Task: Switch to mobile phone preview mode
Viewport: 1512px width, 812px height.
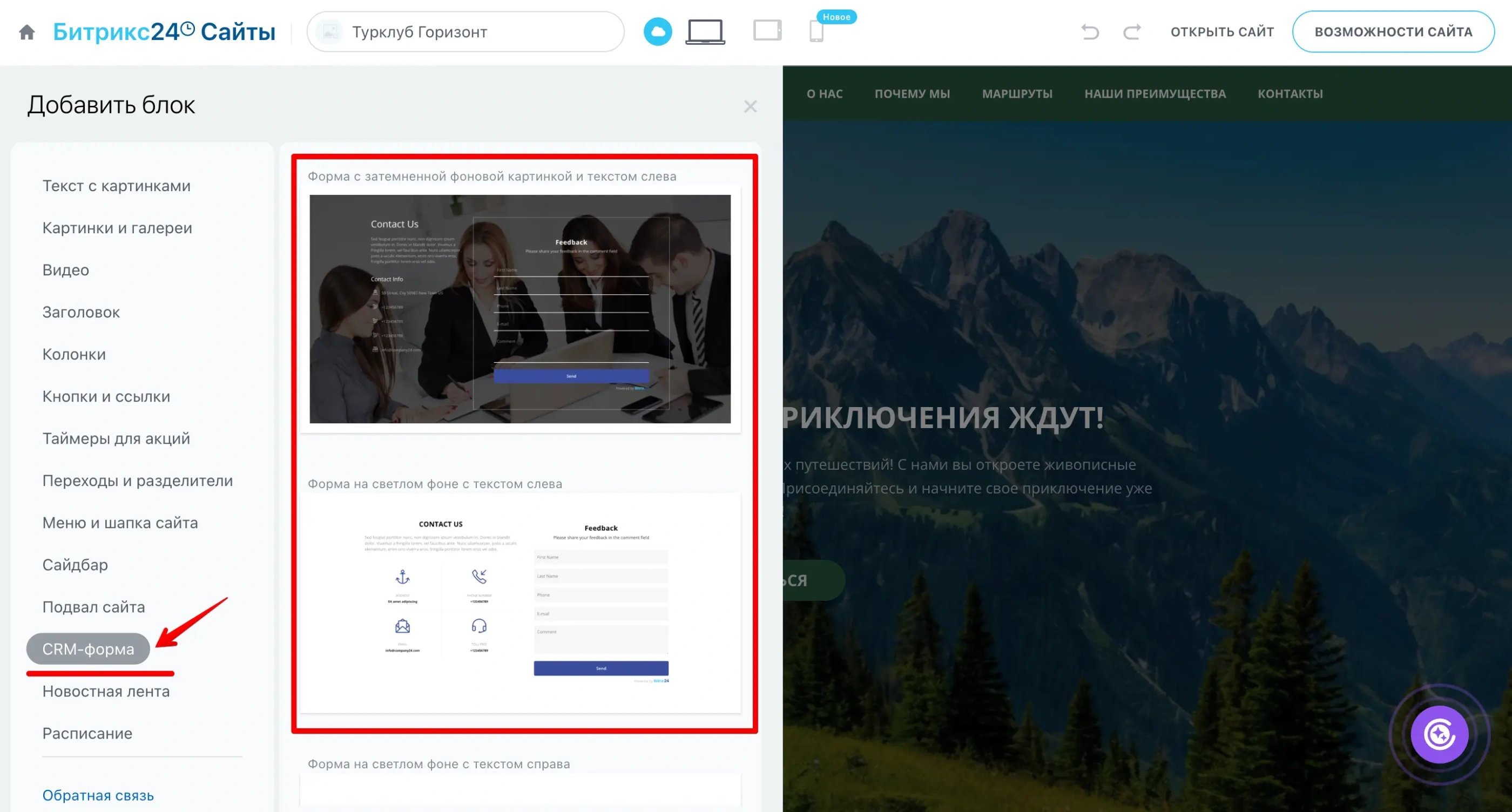Action: (816, 32)
